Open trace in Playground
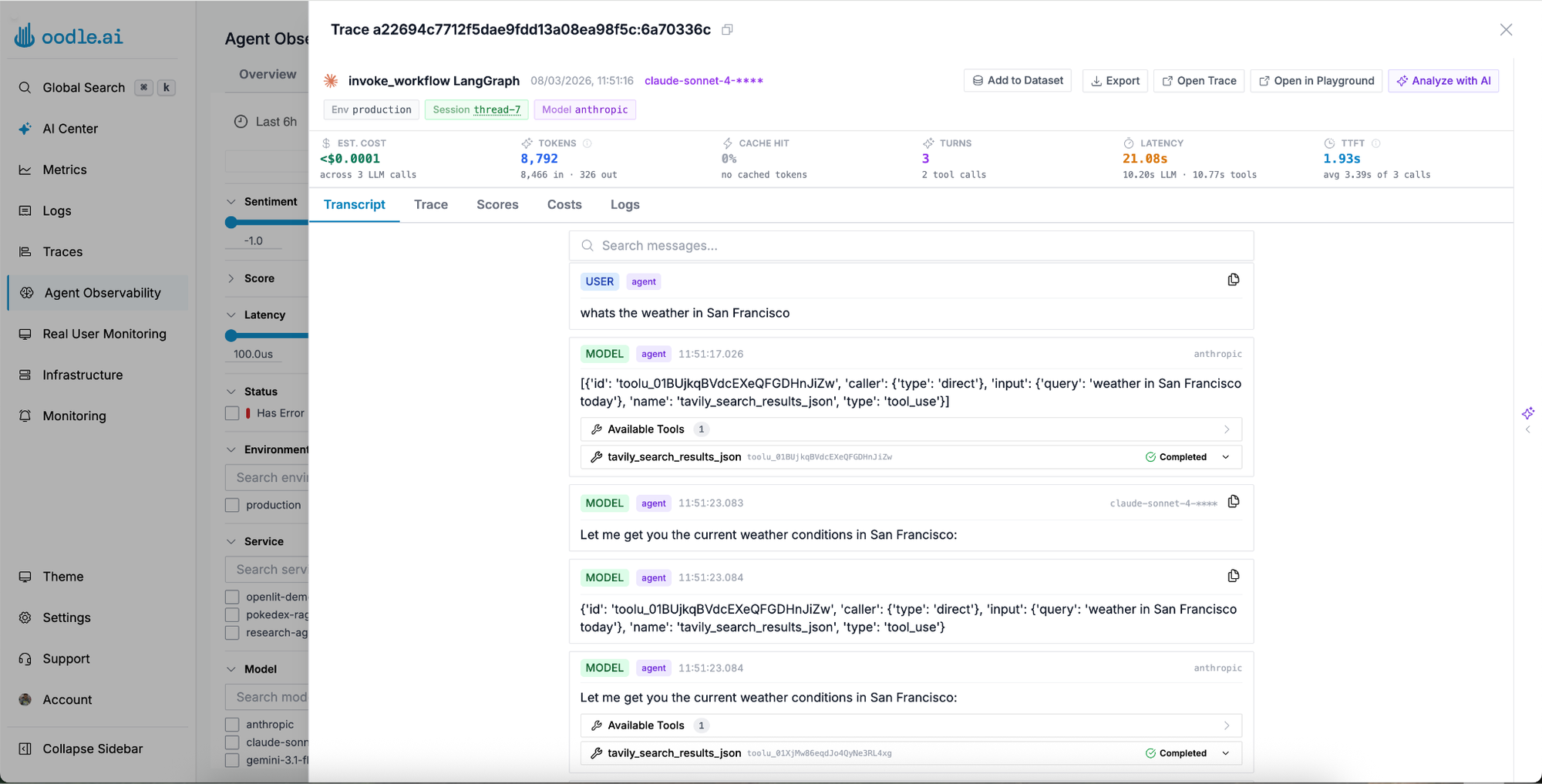The width and height of the screenshot is (1542, 784). click(x=1316, y=80)
